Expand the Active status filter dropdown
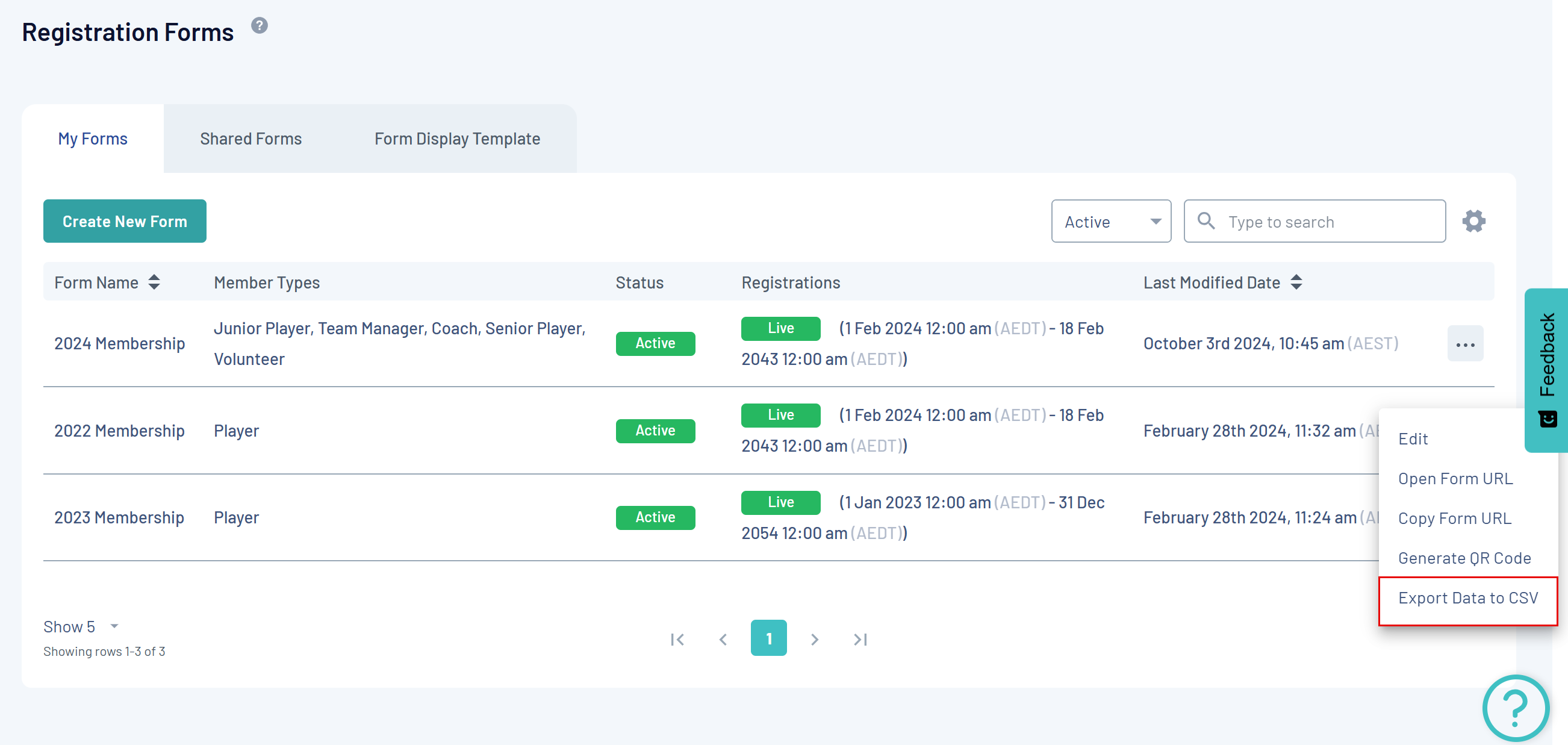The width and height of the screenshot is (1568, 745). [1111, 222]
